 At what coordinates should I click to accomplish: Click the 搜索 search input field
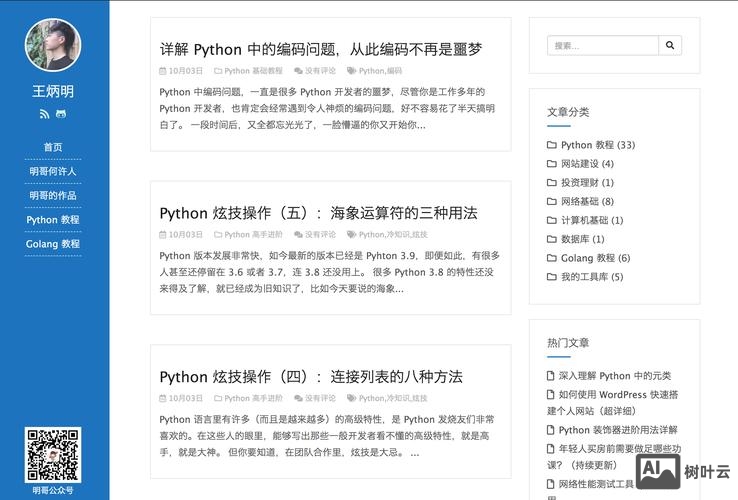pos(602,45)
